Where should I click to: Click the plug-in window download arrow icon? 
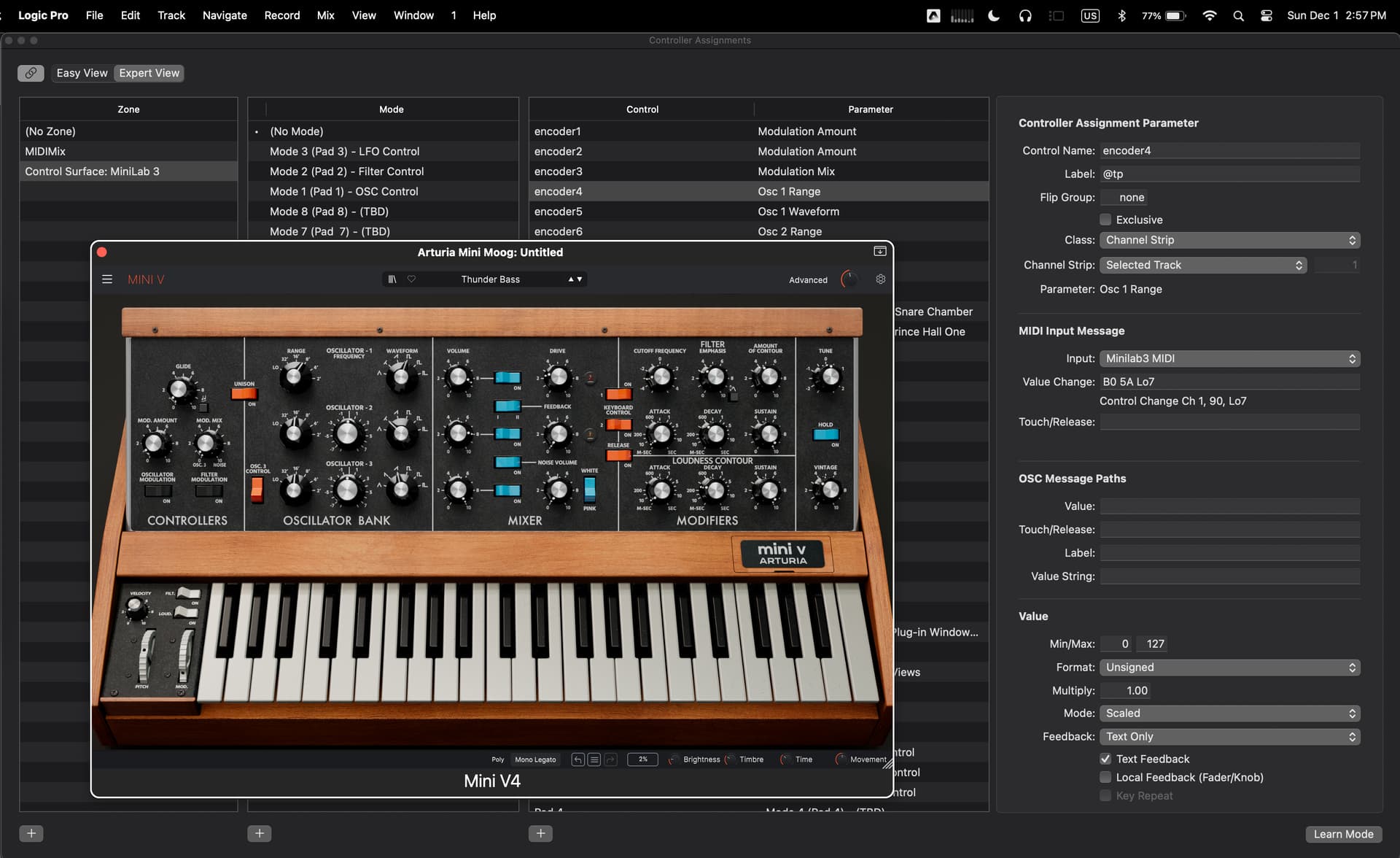pyautogui.click(x=880, y=251)
